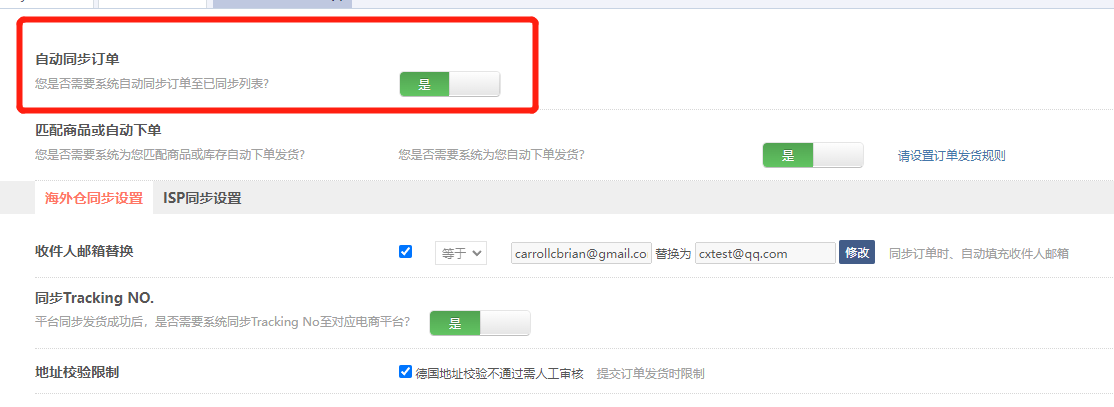Click the 匹配商品或自动下单 section heading
This screenshot has height=407, width=1114.
click(99, 131)
